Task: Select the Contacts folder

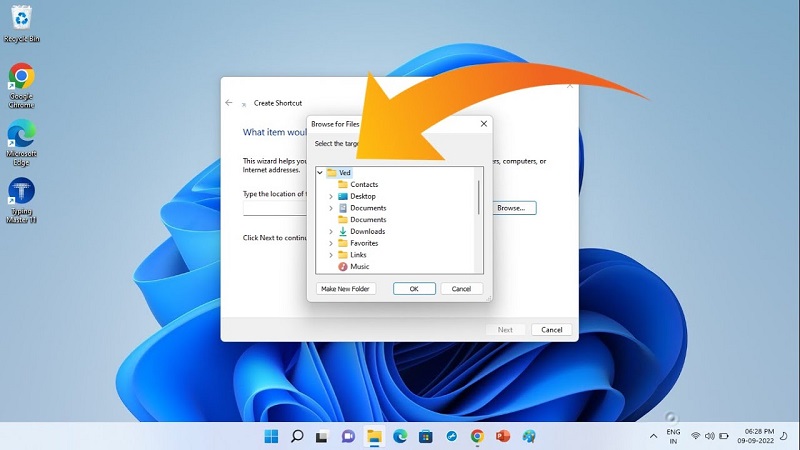Action: pyautogui.click(x=358, y=185)
